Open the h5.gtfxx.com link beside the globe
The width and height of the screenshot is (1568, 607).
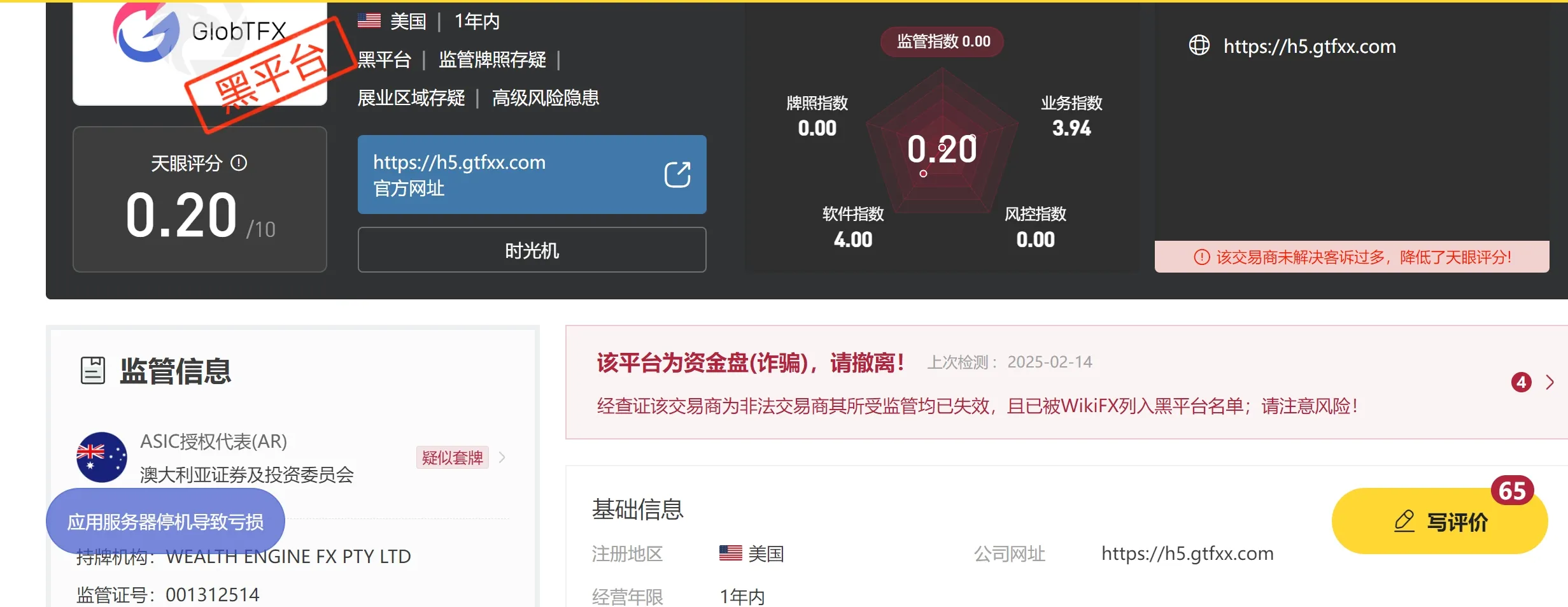[x=1310, y=46]
